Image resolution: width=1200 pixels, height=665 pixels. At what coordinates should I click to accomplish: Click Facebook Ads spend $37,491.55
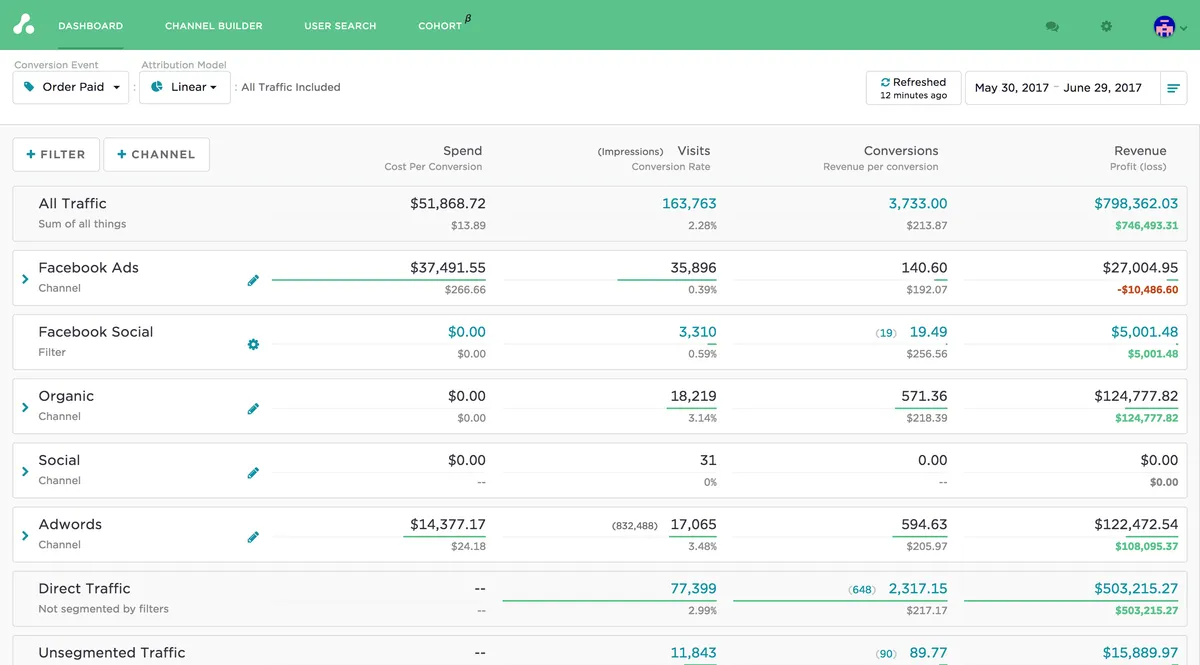[x=448, y=268]
